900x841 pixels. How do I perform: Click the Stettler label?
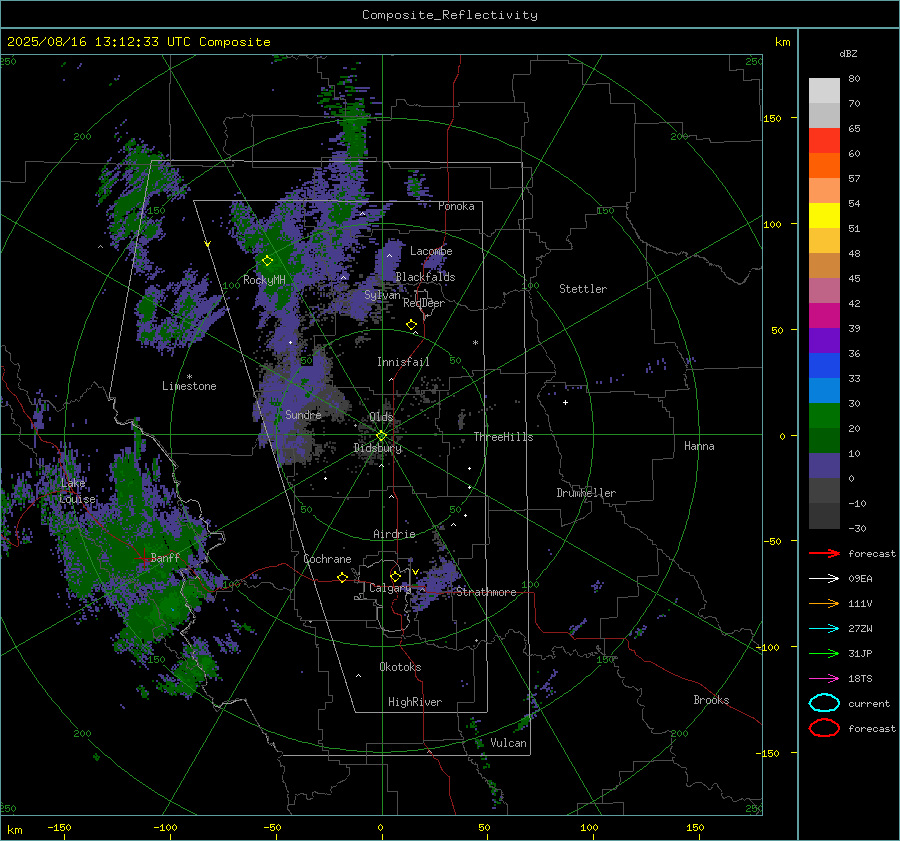pos(583,289)
